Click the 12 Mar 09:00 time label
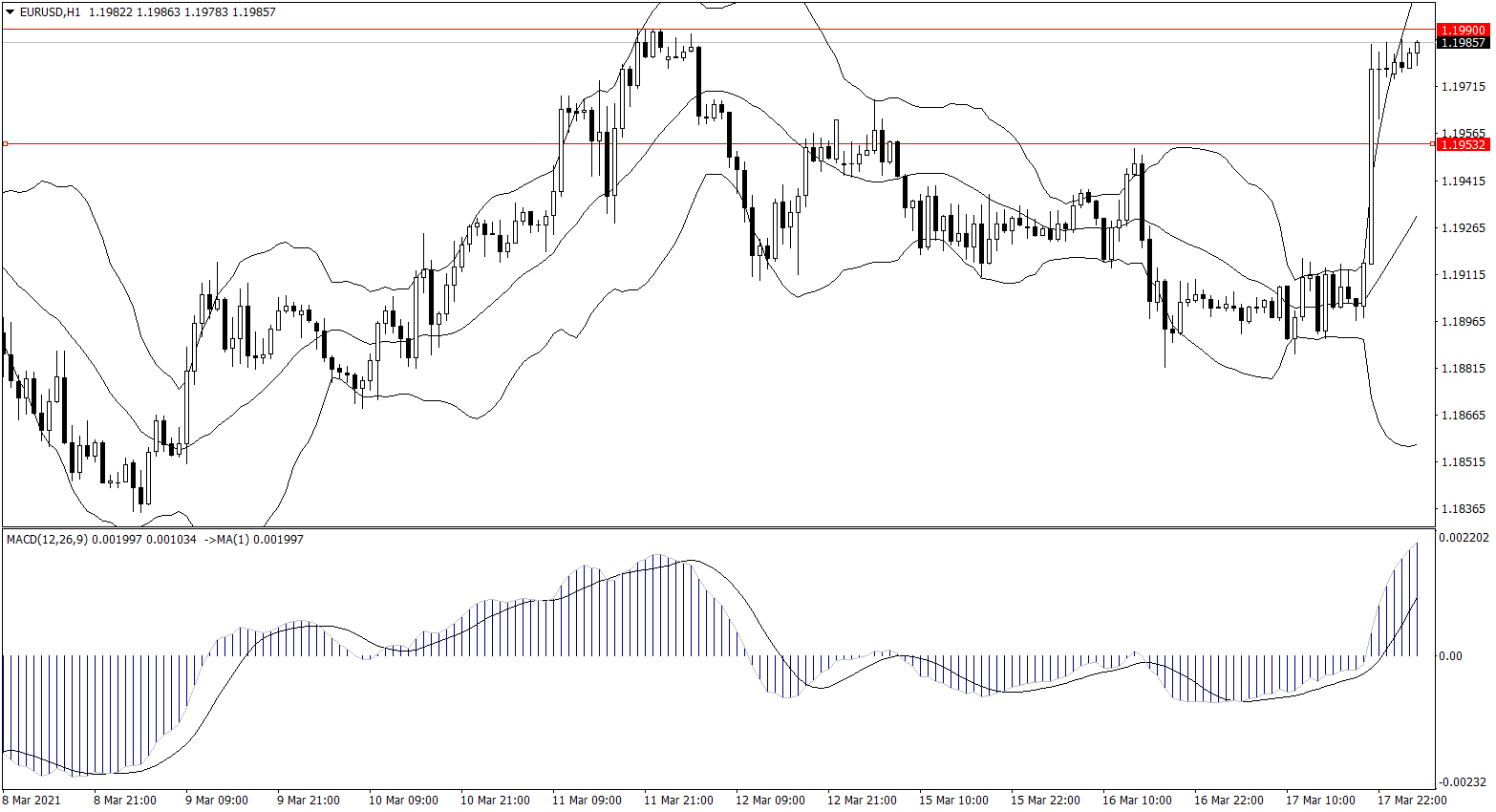Screen dimensions: 1496x812 tap(769, 801)
